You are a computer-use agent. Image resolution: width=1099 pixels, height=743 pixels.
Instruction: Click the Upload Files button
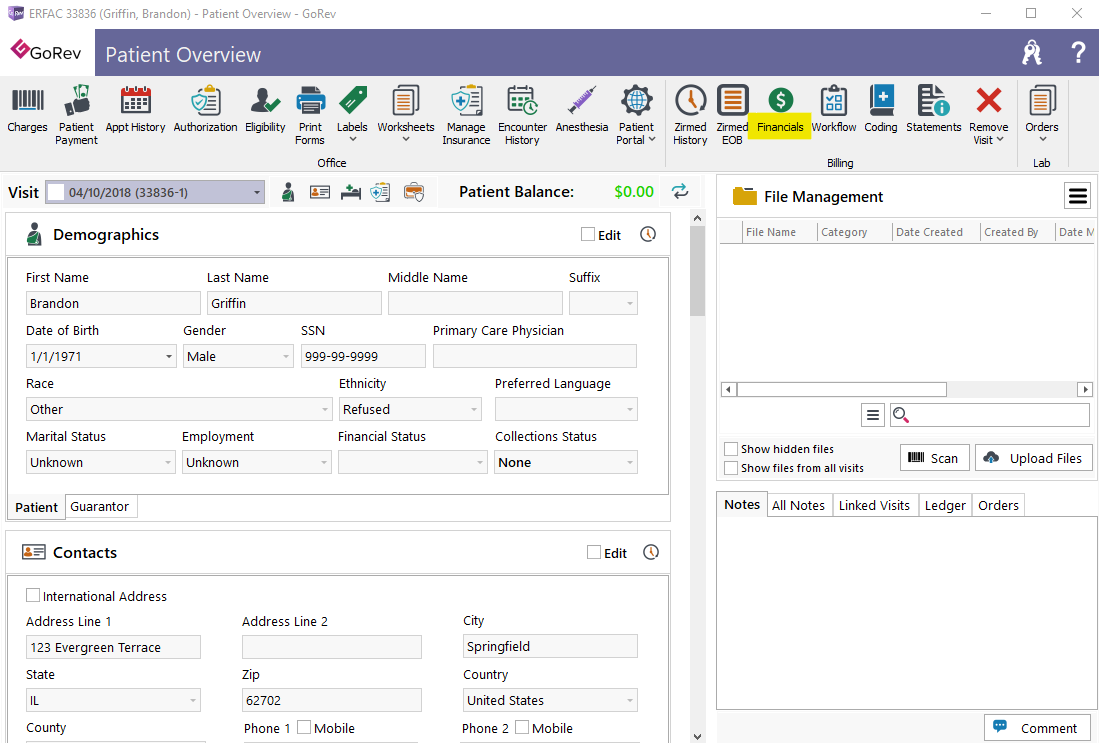(1034, 458)
